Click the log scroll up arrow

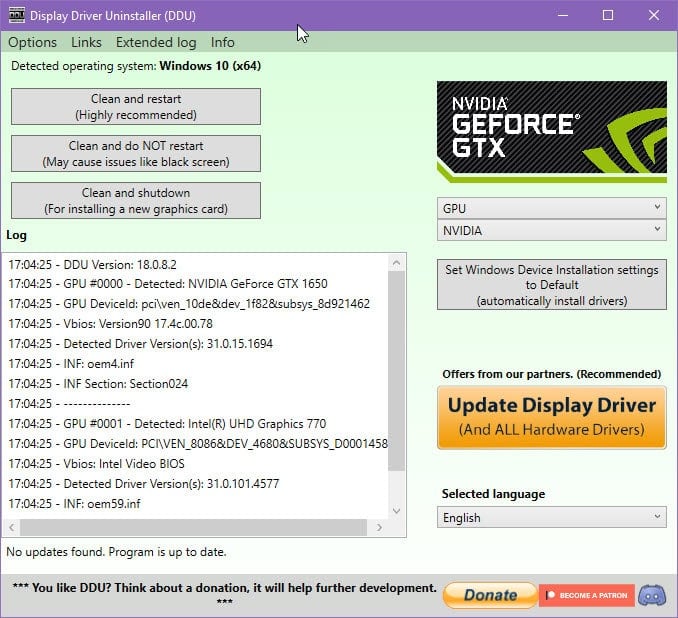point(397,263)
